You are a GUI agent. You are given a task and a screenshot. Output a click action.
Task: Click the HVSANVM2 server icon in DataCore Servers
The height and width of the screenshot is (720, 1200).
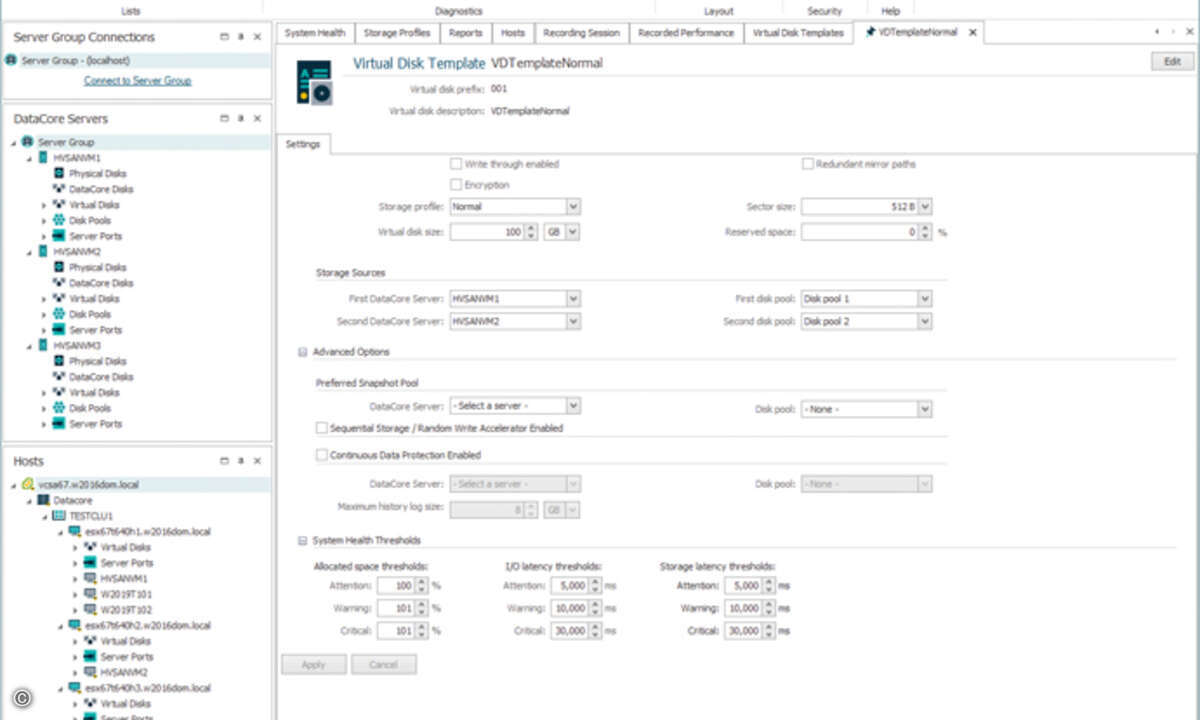tap(43, 252)
